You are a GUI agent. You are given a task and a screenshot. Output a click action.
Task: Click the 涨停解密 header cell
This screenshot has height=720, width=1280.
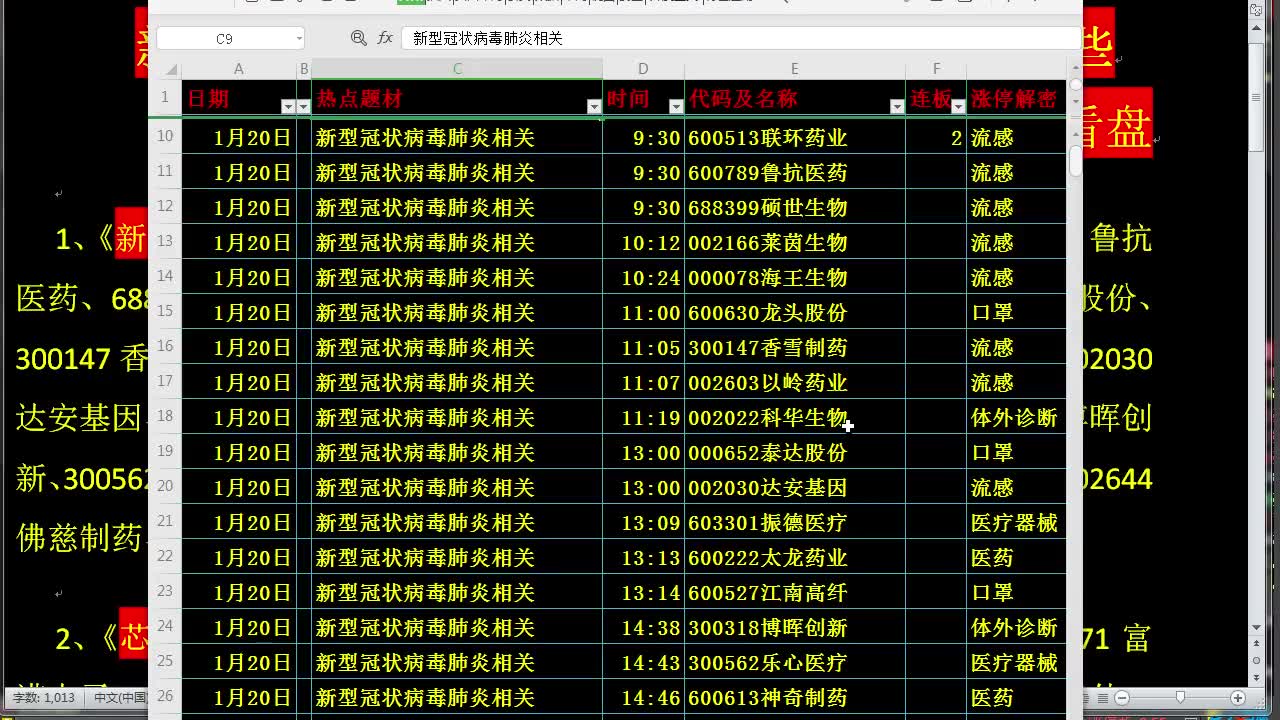[1016, 98]
